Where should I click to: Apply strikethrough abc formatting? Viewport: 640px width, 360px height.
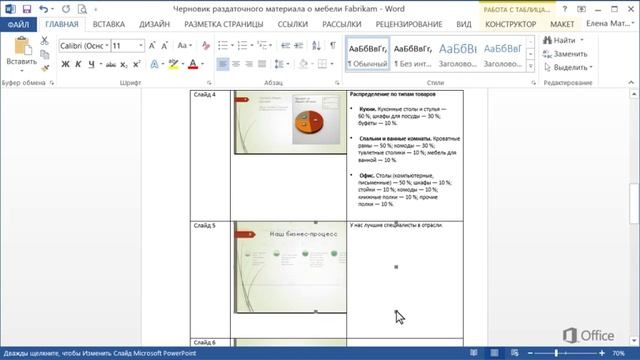[x=111, y=64]
